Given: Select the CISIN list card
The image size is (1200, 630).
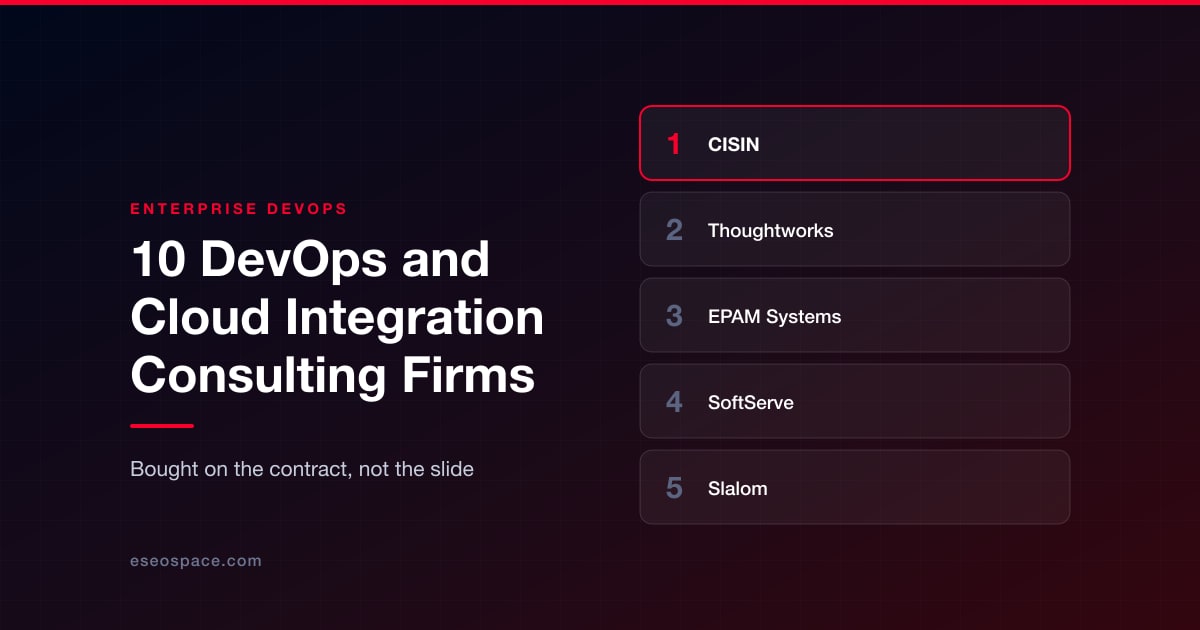Looking at the screenshot, I should click(855, 143).
